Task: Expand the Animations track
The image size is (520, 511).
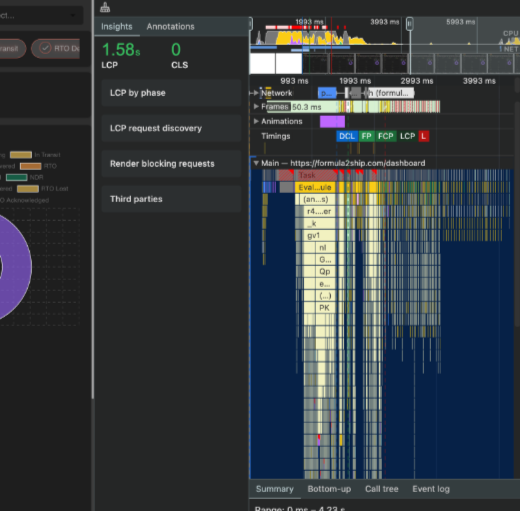Action: [x=256, y=121]
